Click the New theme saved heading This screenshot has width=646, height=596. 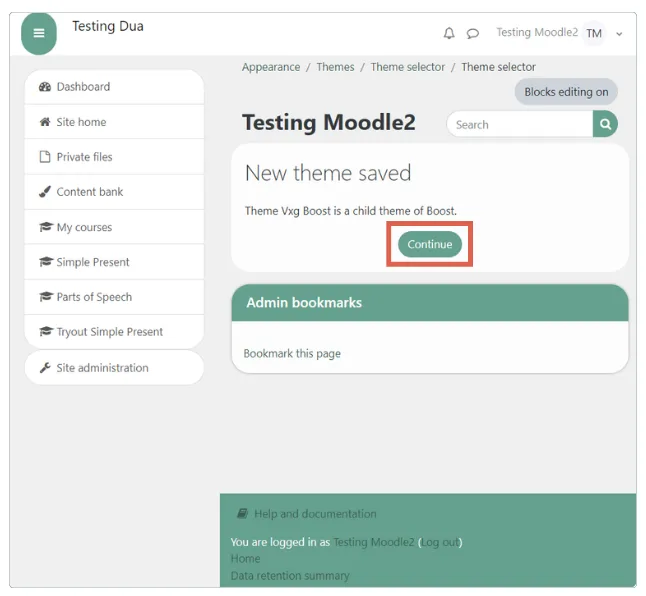328,173
